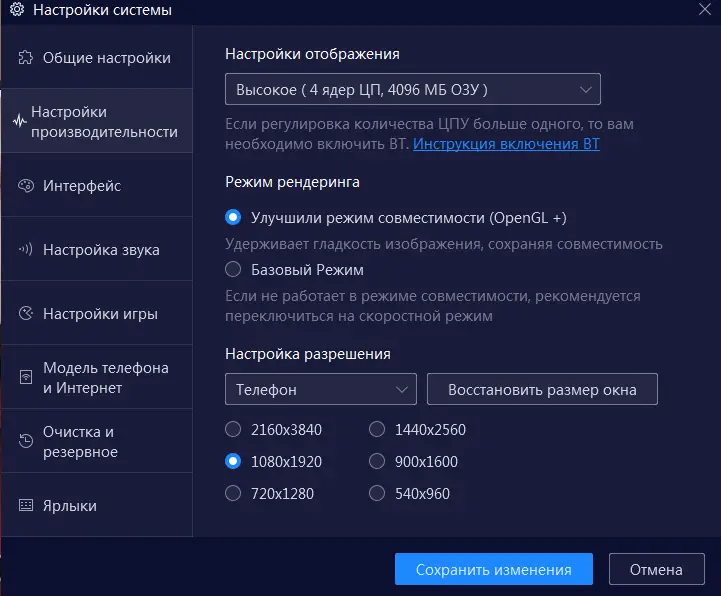
Task: Click the pulse icon for Настройки производительности
Action: [x=20, y=121]
